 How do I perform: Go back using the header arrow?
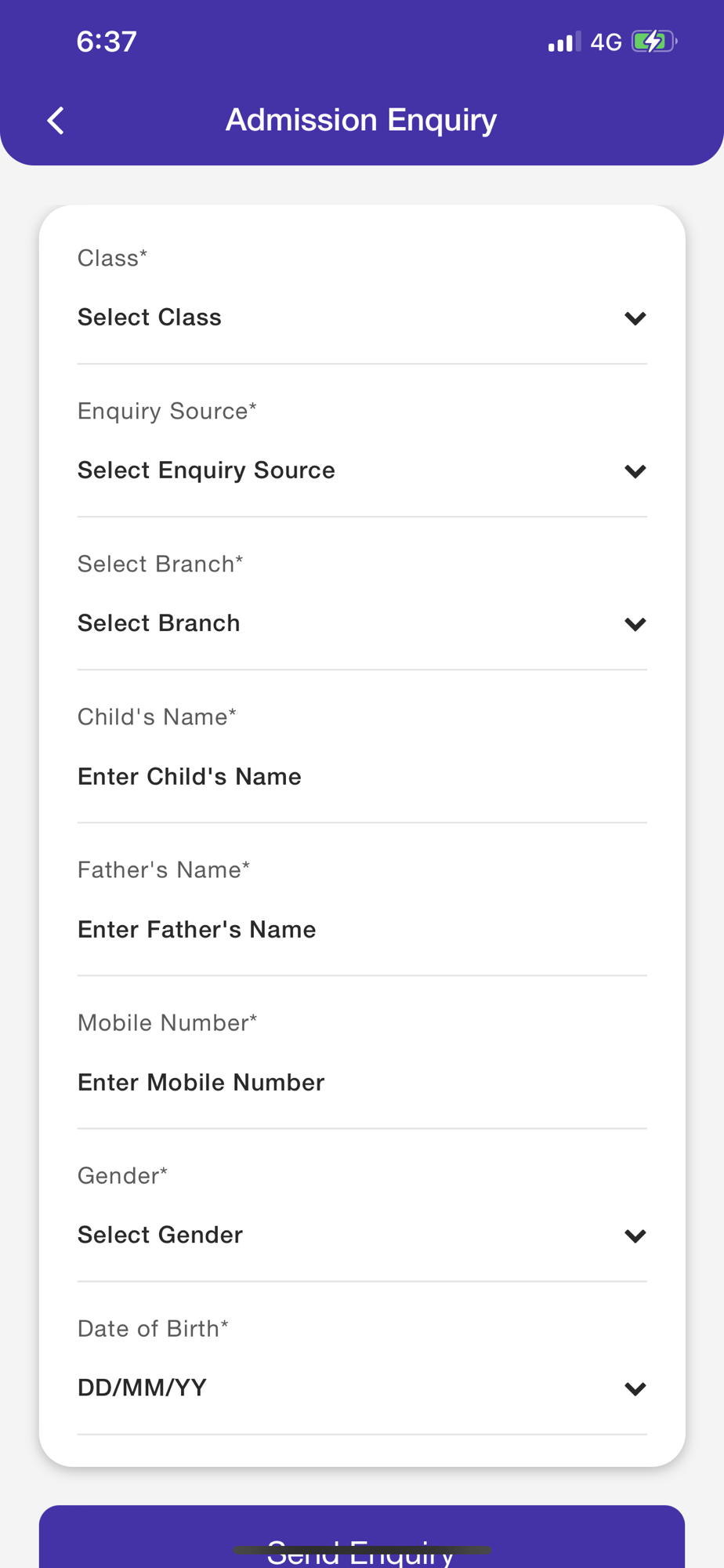point(56,121)
